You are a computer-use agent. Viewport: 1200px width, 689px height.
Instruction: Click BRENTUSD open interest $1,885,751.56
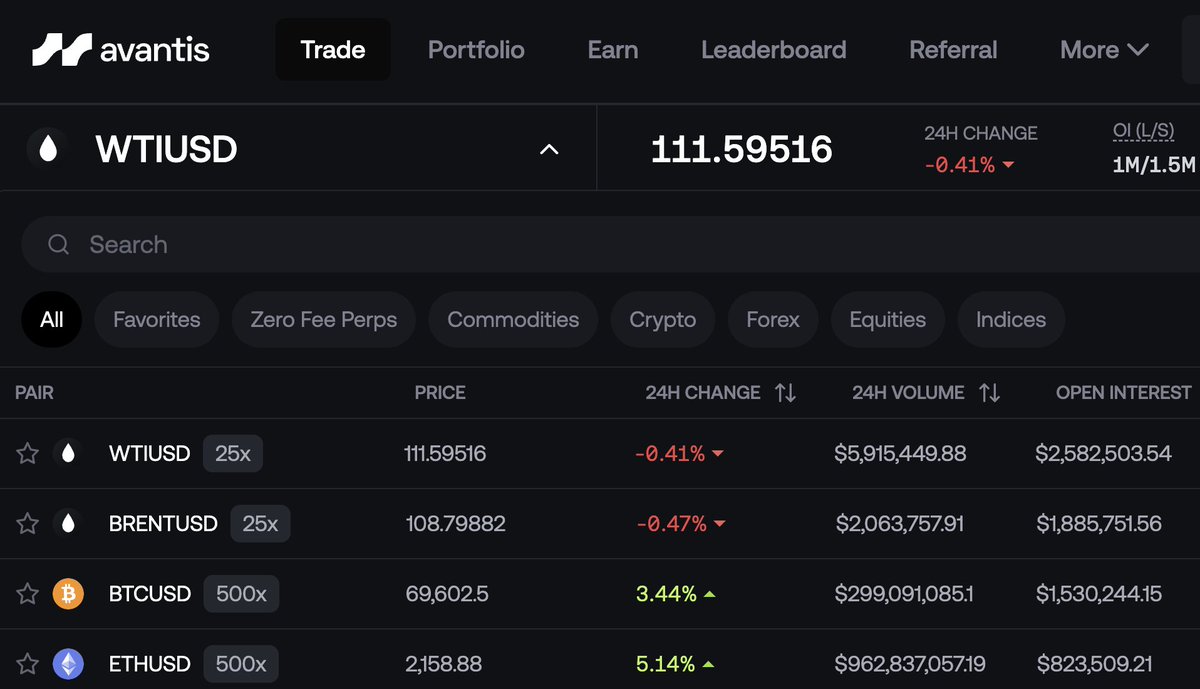(x=1098, y=523)
